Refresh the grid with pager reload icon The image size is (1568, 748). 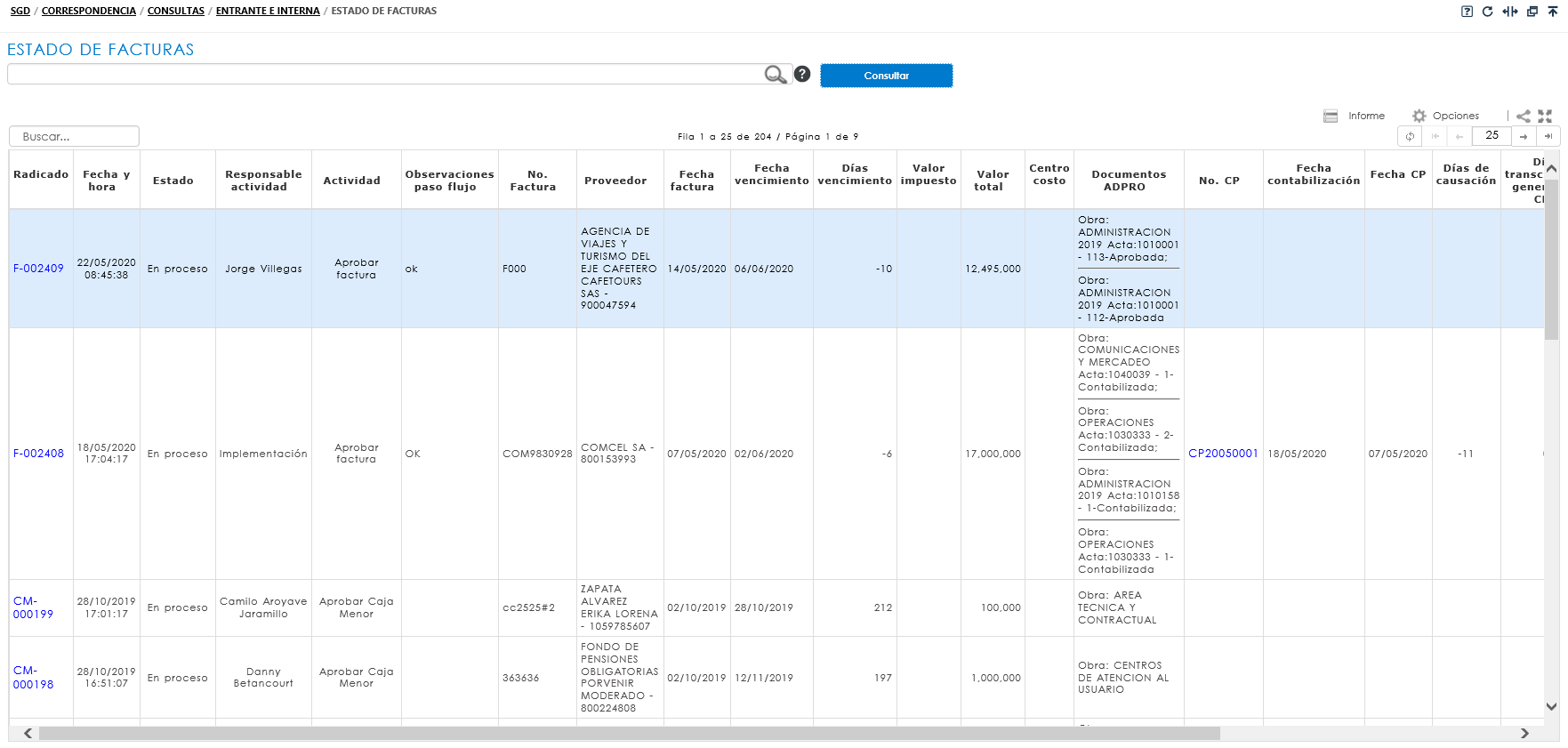coord(1410,136)
